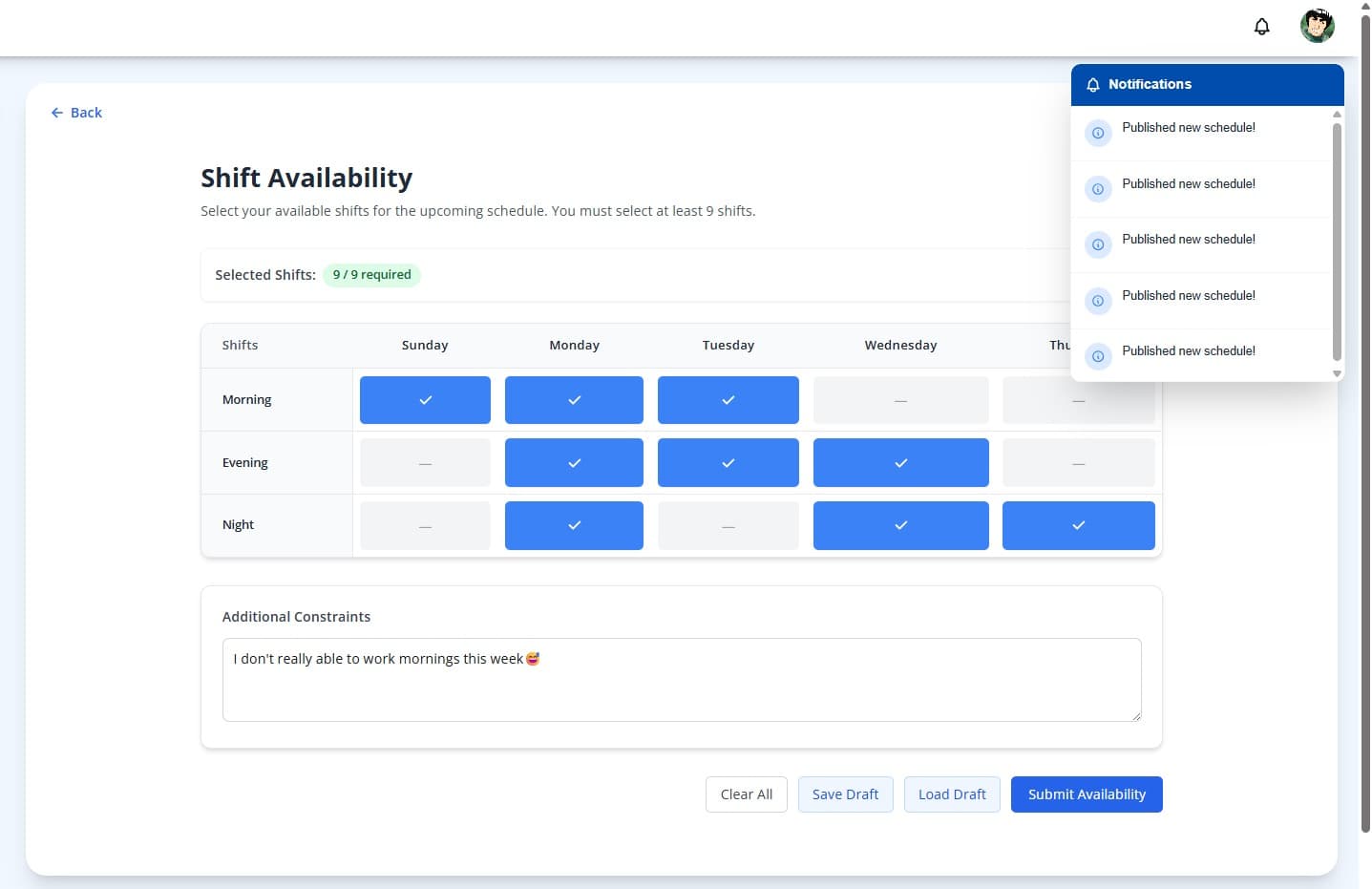Deselect the Wednesday Night shift

(x=900, y=525)
